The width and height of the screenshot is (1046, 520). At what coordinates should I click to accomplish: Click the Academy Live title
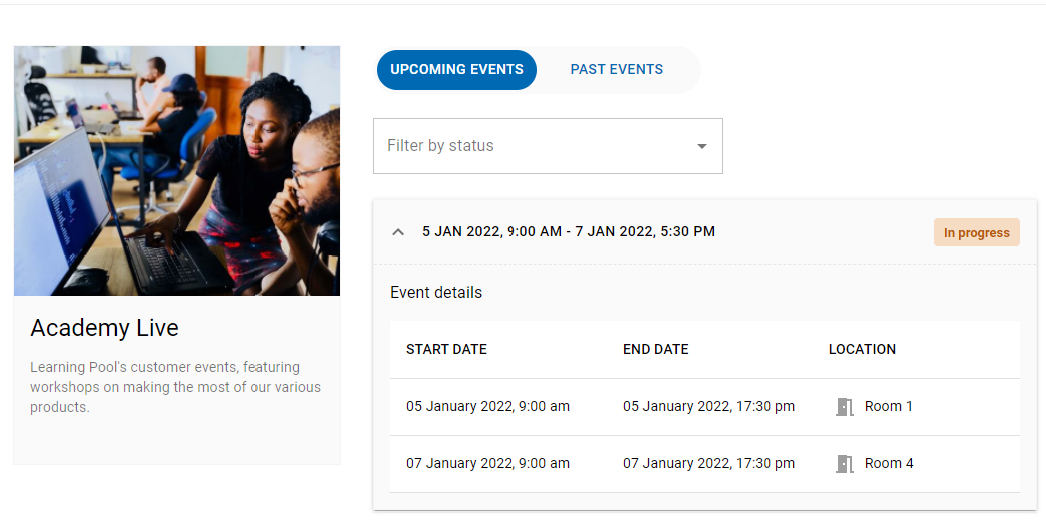coord(104,328)
